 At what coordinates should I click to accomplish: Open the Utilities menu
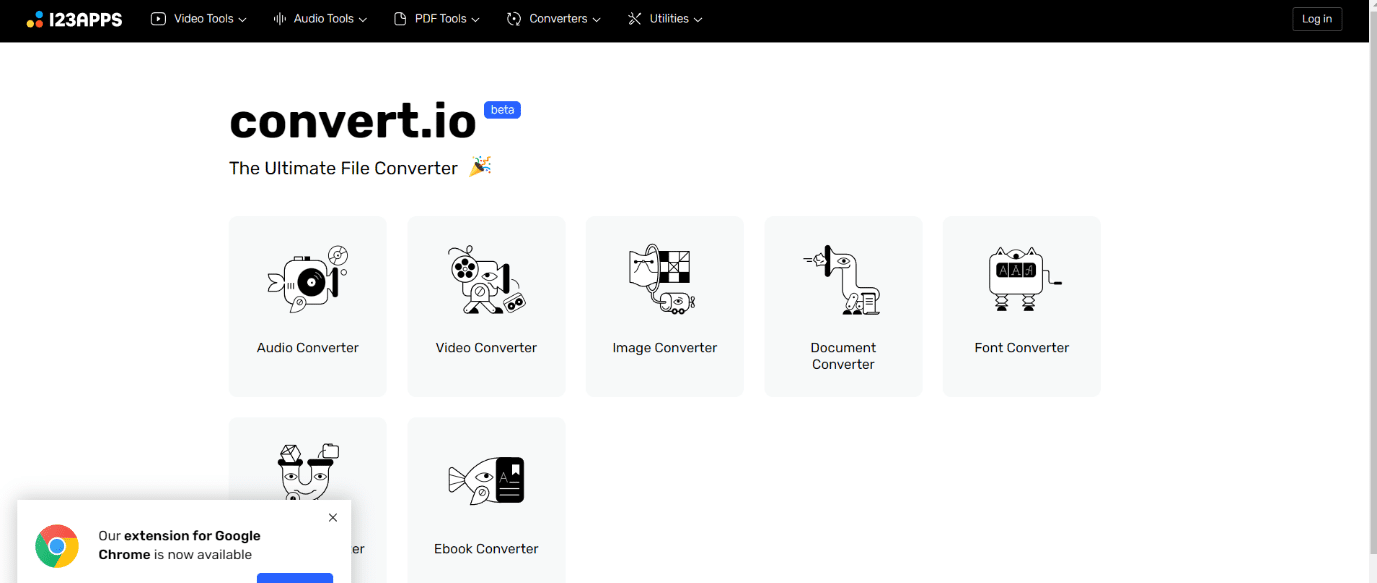(665, 19)
